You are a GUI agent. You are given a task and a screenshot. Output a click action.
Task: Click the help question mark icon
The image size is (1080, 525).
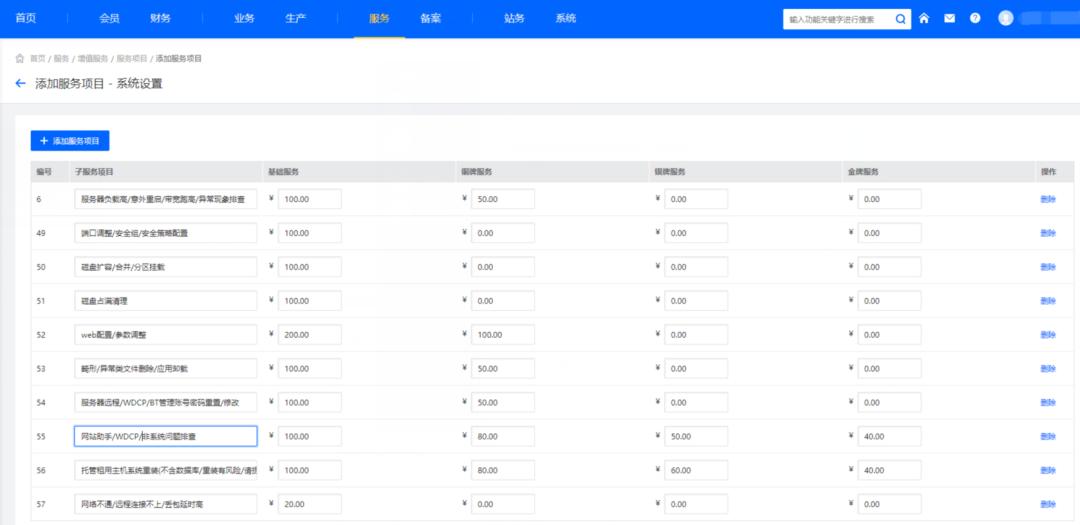coord(975,19)
